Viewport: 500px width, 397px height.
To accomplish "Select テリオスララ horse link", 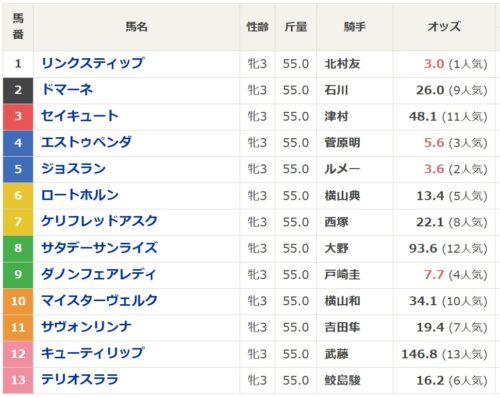I will click(80, 380).
